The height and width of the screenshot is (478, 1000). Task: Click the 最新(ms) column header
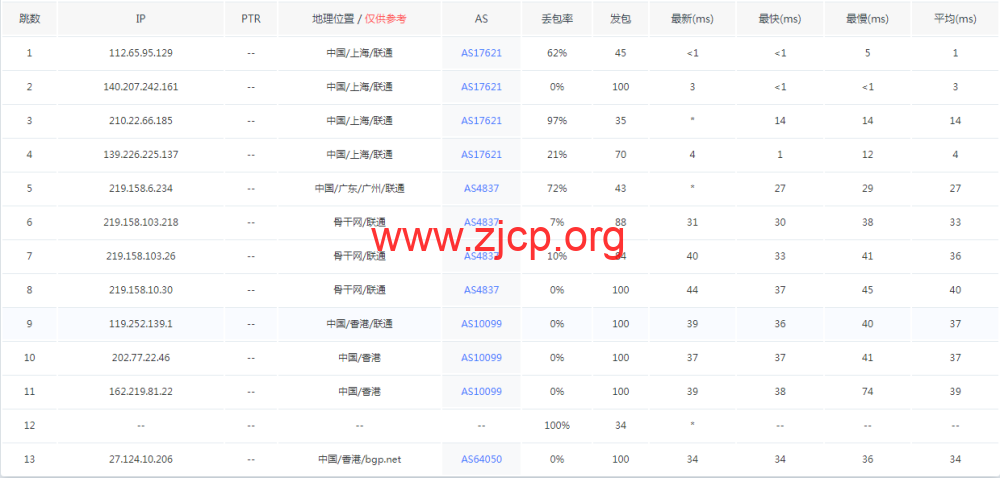[x=693, y=18]
